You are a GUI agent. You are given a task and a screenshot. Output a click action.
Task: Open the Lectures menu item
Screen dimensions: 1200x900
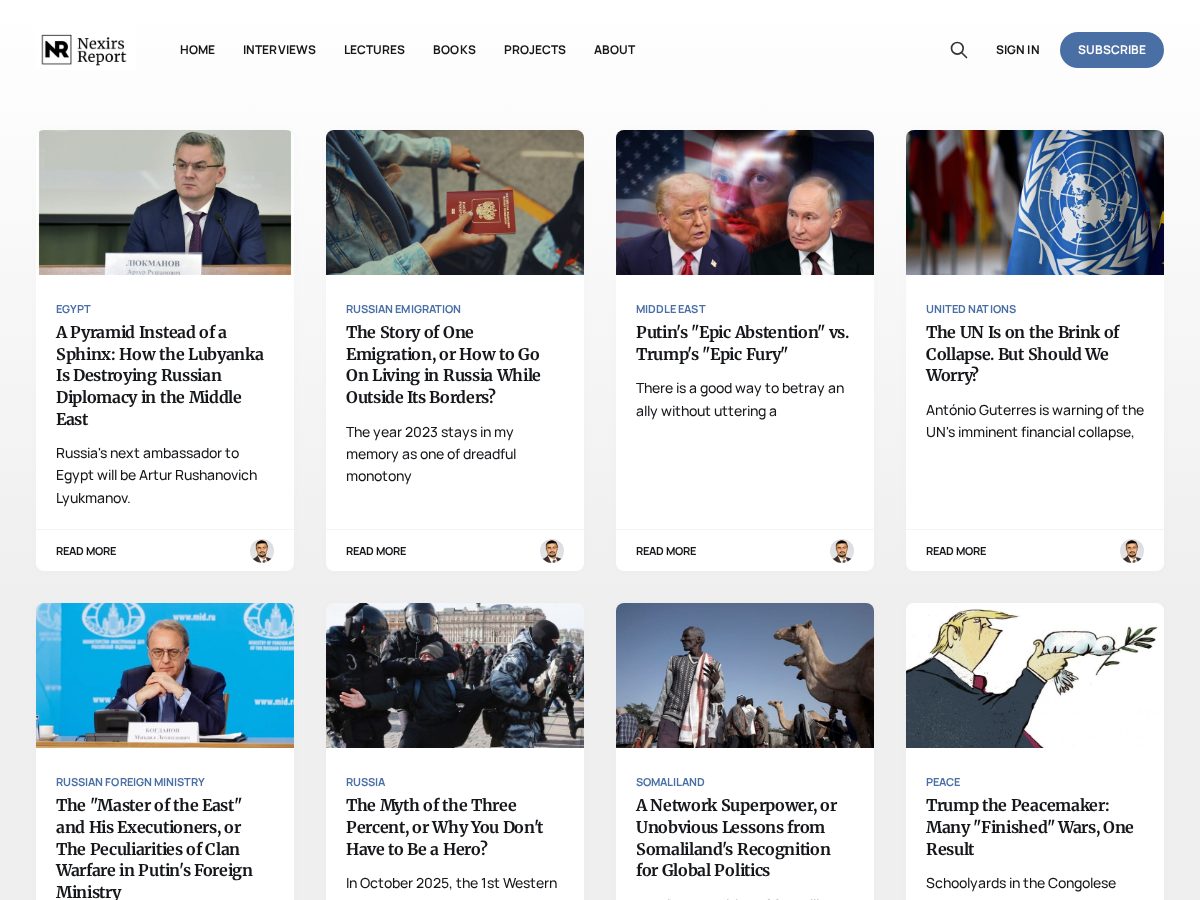[x=374, y=50]
